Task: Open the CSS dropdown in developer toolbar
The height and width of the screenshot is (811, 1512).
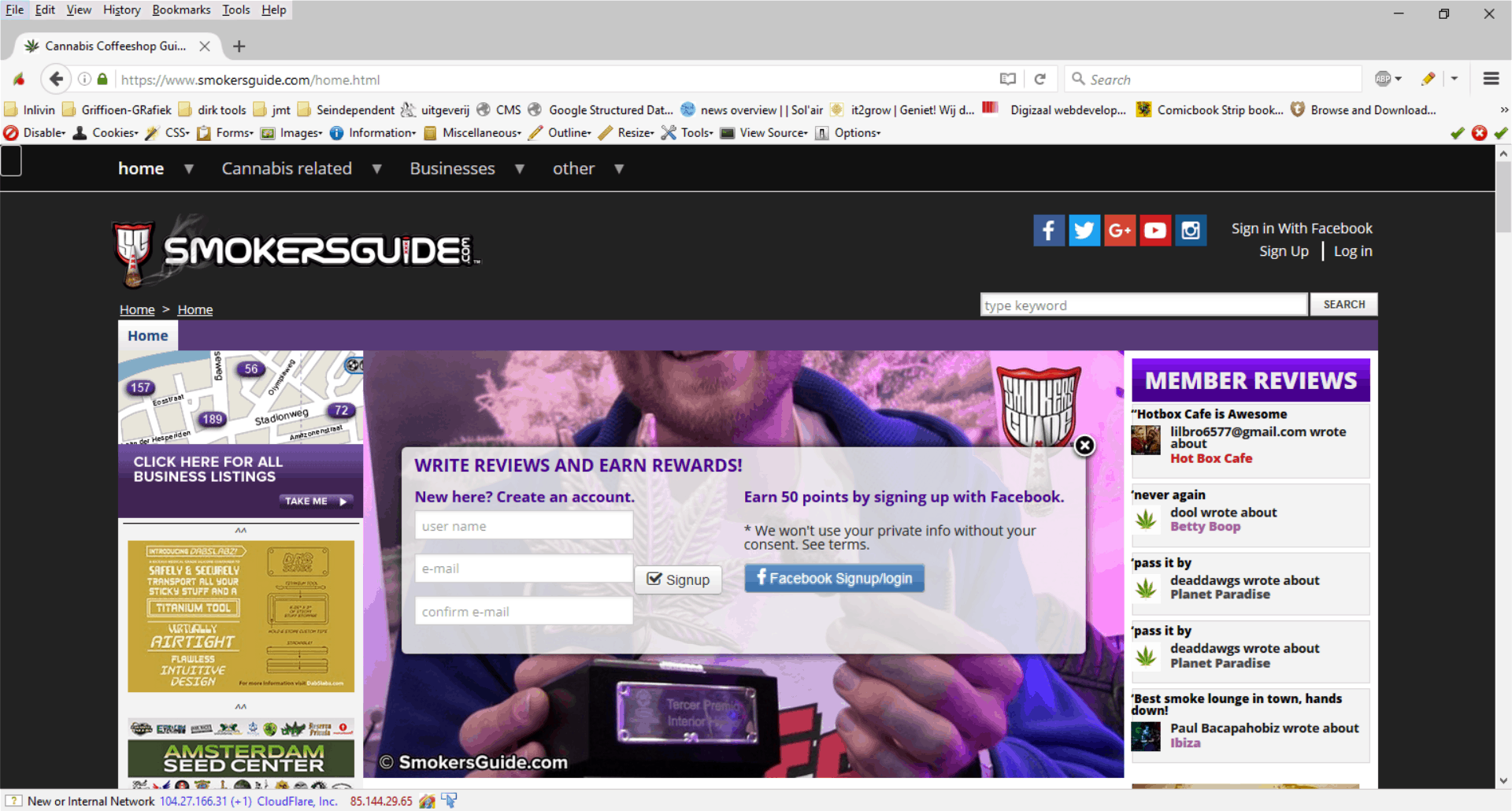Action: [168, 133]
